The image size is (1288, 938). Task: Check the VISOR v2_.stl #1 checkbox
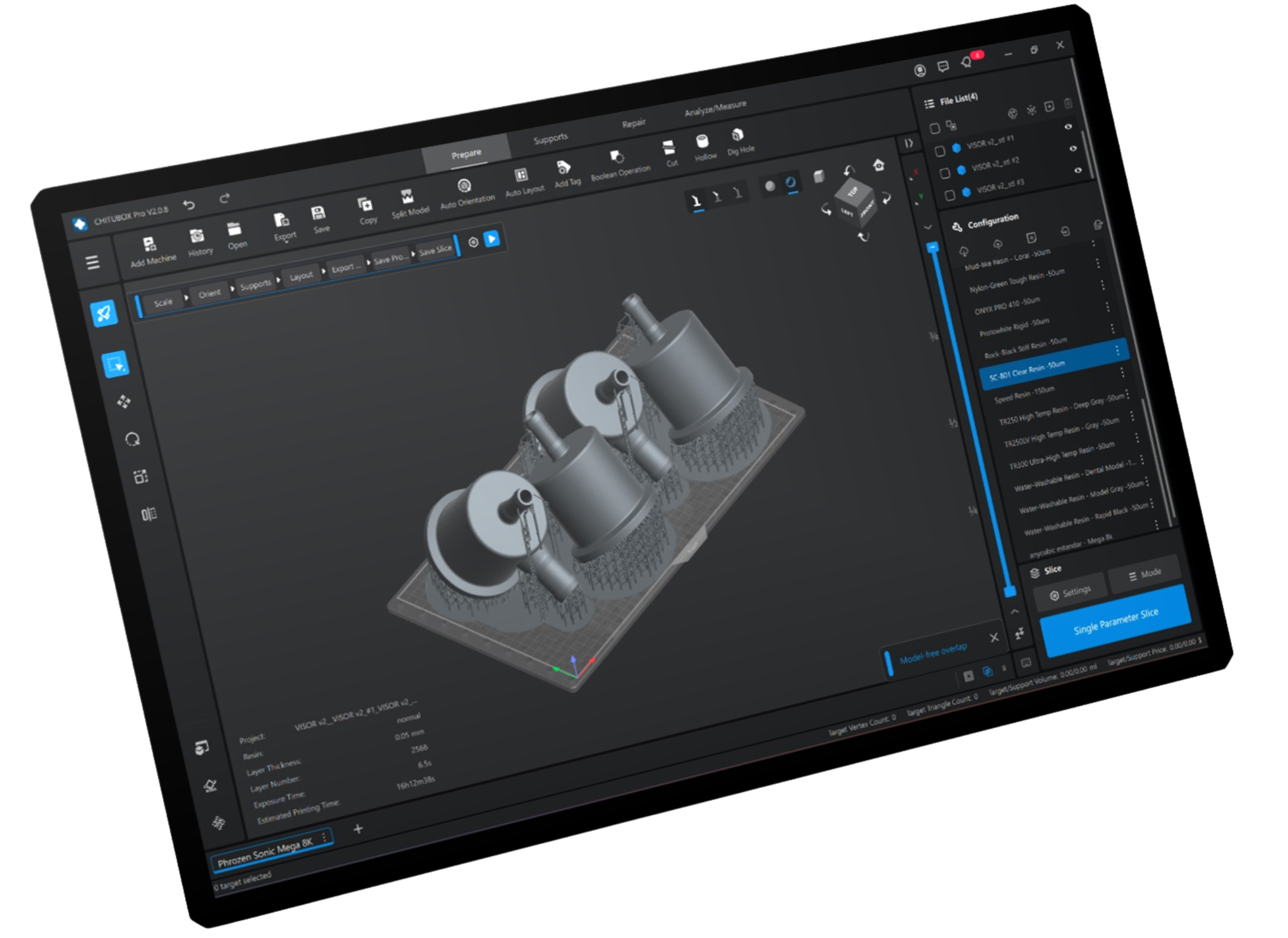point(939,151)
